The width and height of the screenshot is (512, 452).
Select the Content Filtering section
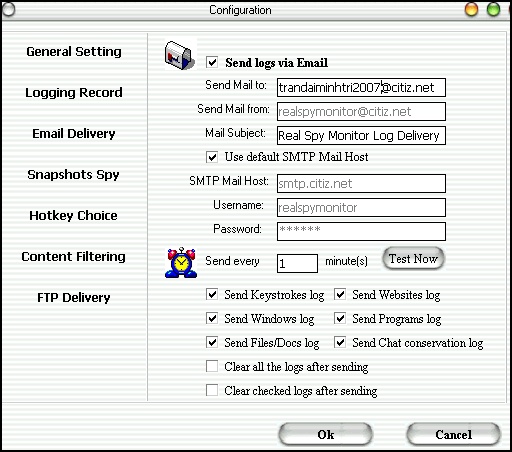(x=73, y=256)
